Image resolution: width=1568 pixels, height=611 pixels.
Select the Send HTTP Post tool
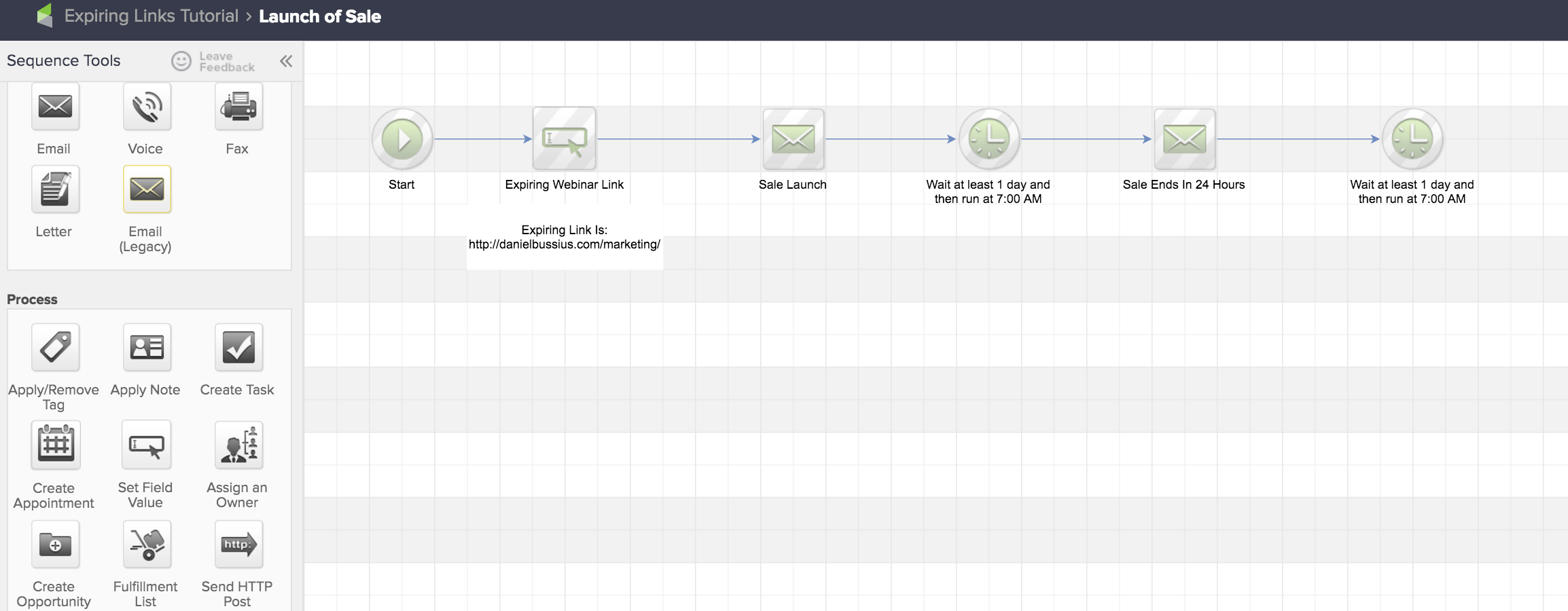pyautogui.click(x=238, y=544)
